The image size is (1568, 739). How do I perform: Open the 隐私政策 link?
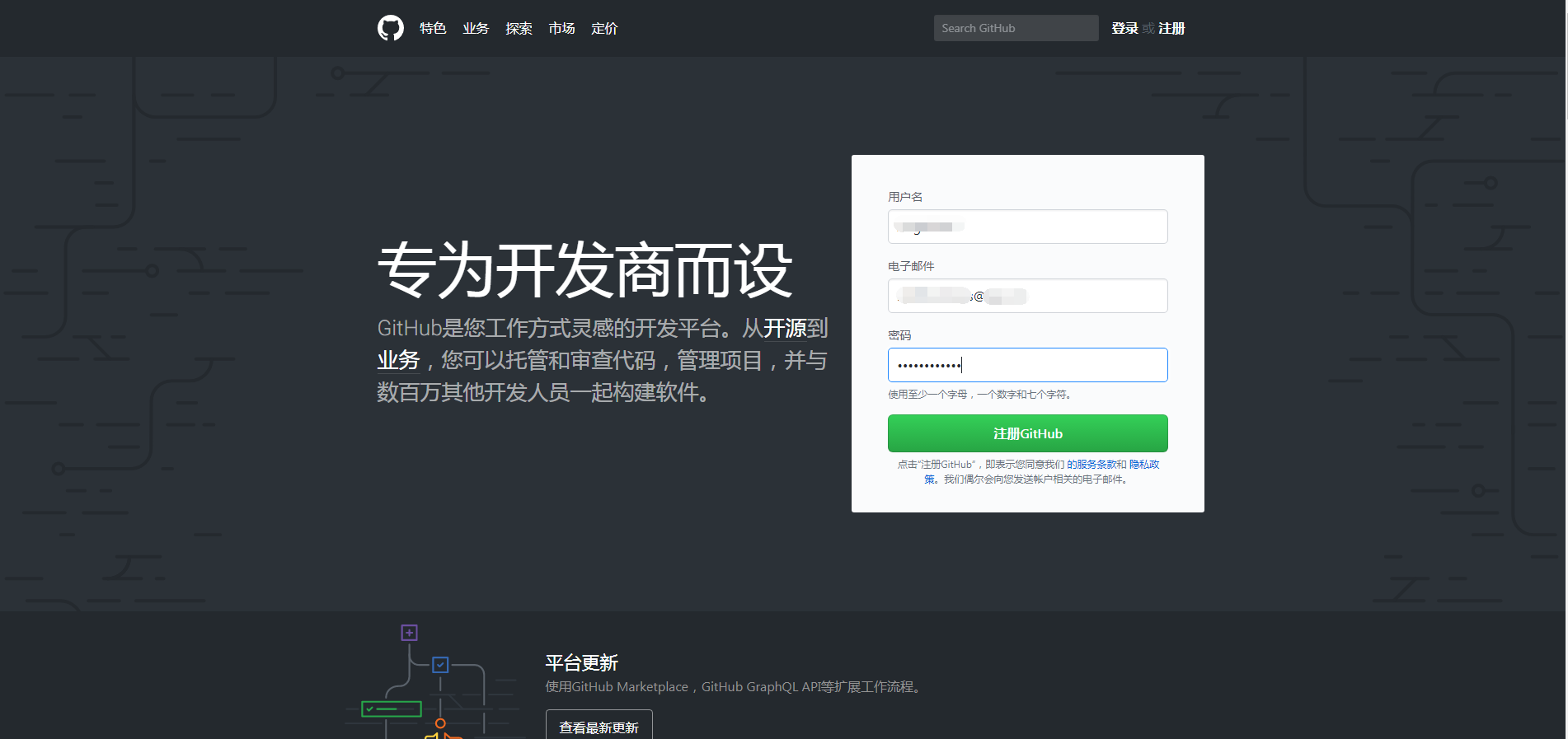click(1144, 465)
